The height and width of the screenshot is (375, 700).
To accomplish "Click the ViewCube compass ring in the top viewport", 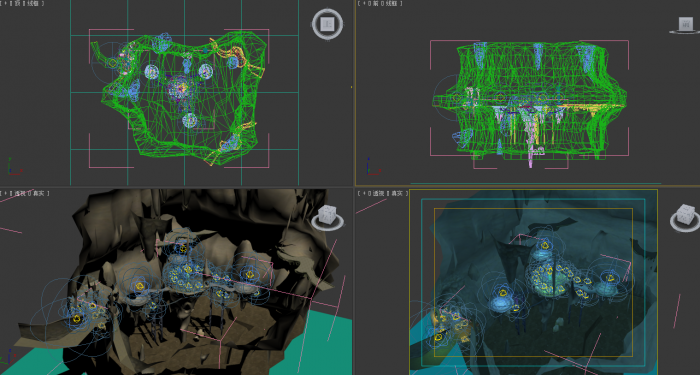I will (x=328, y=24).
